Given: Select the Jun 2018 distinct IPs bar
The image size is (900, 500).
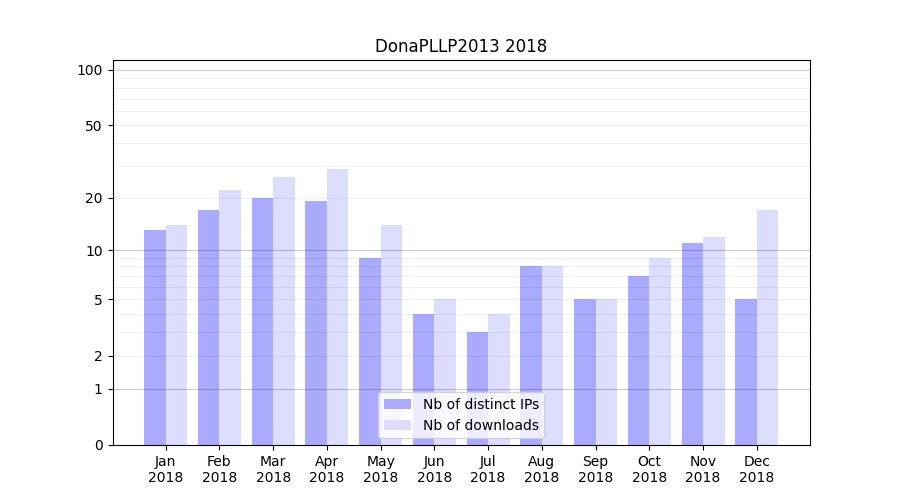Looking at the screenshot, I should tap(424, 379).
